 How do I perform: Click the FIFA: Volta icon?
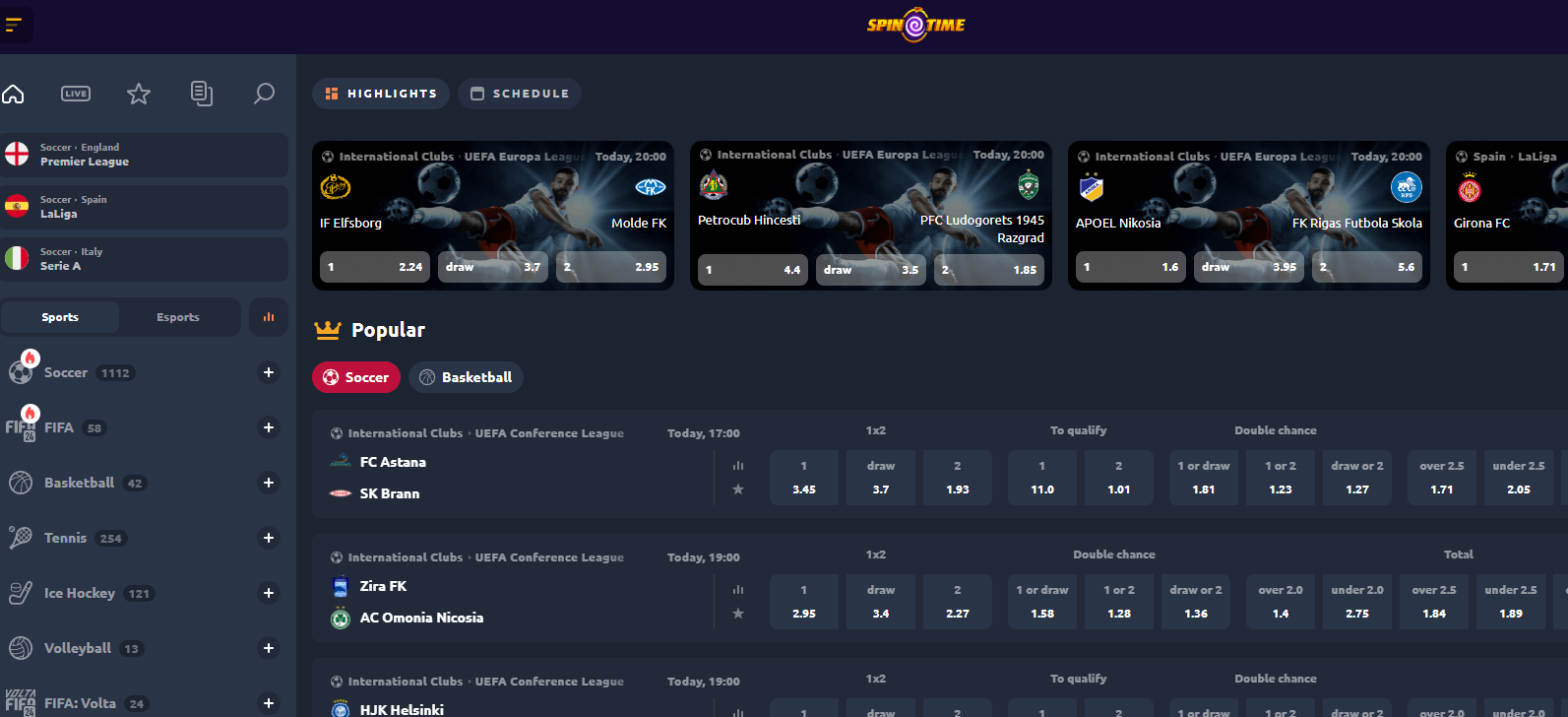click(x=21, y=702)
